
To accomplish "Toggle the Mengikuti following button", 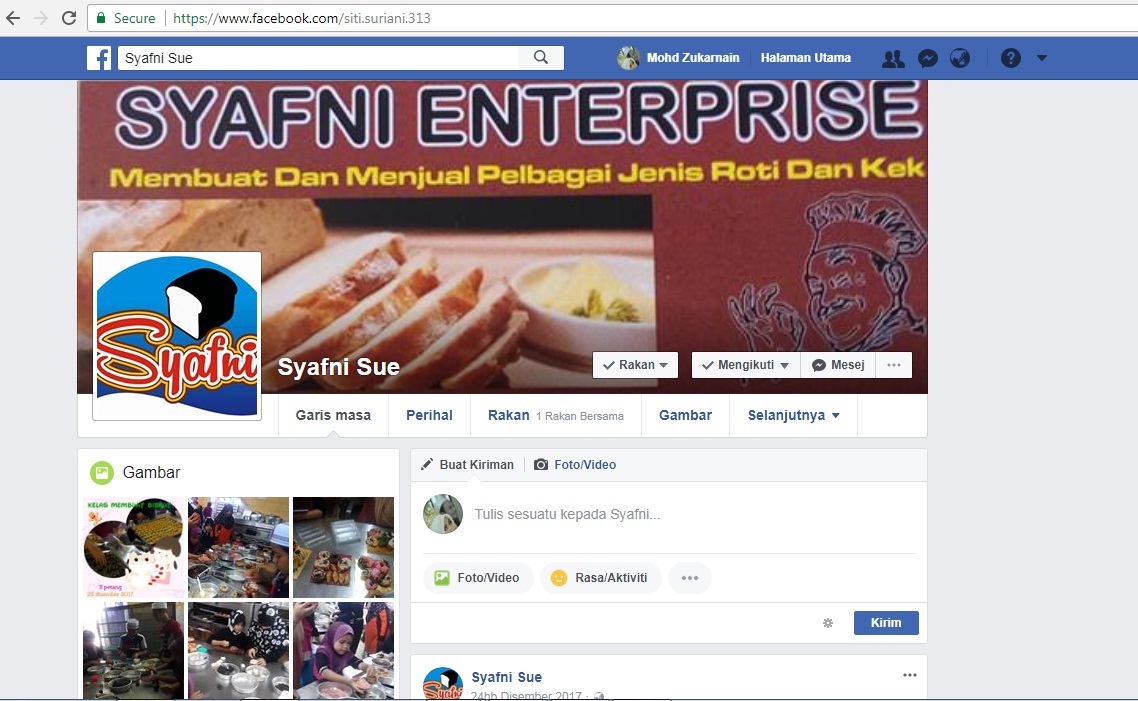I will (x=745, y=365).
